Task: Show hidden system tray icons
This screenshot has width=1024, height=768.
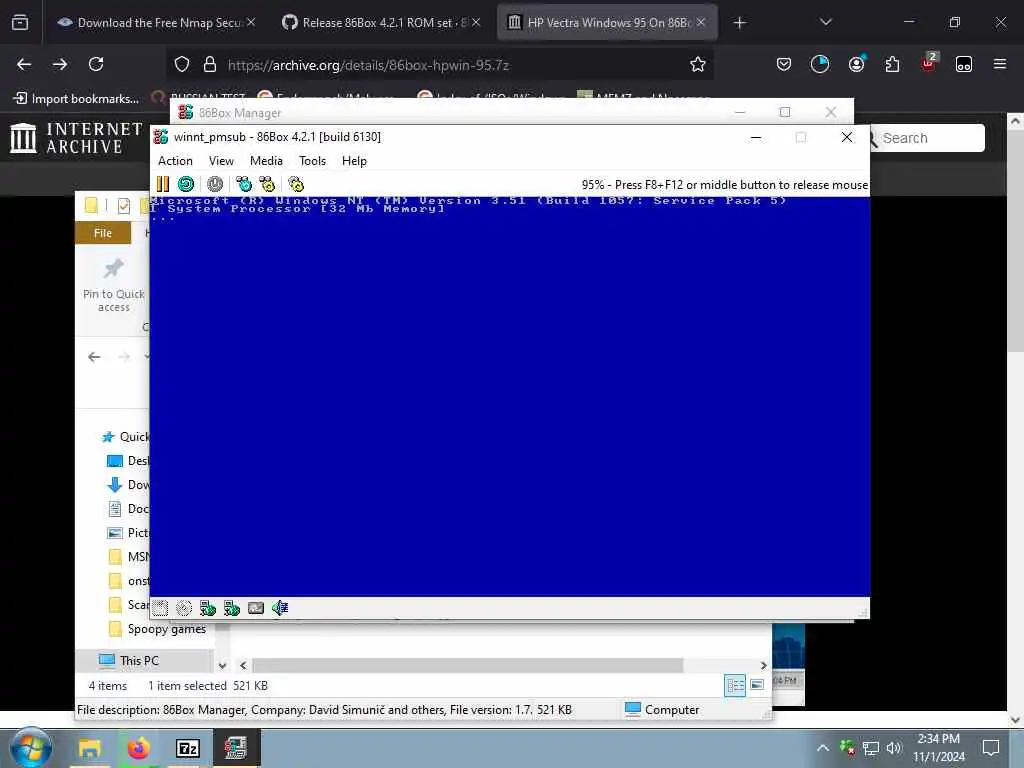Action: (x=823, y=748)
